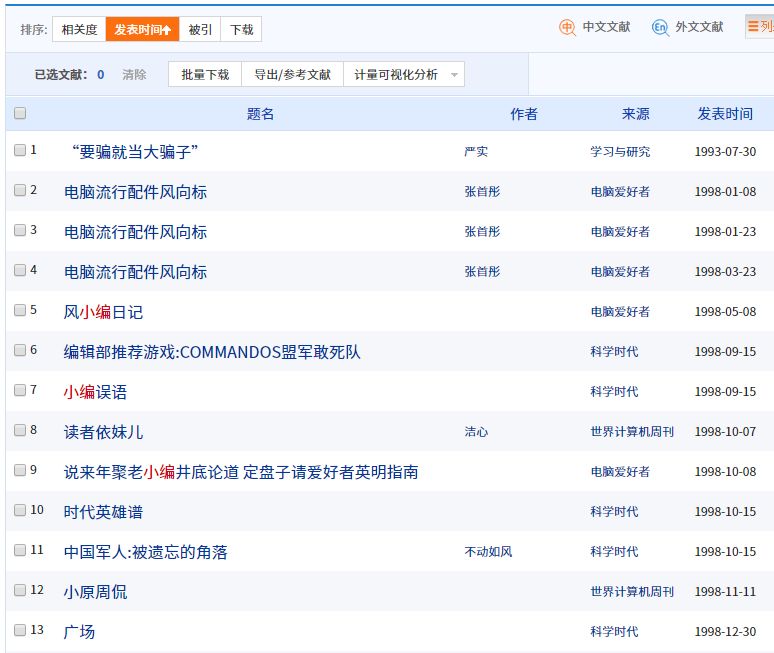Click the 外文文献 icon
774x653 pixels.
tap(660, 28)
